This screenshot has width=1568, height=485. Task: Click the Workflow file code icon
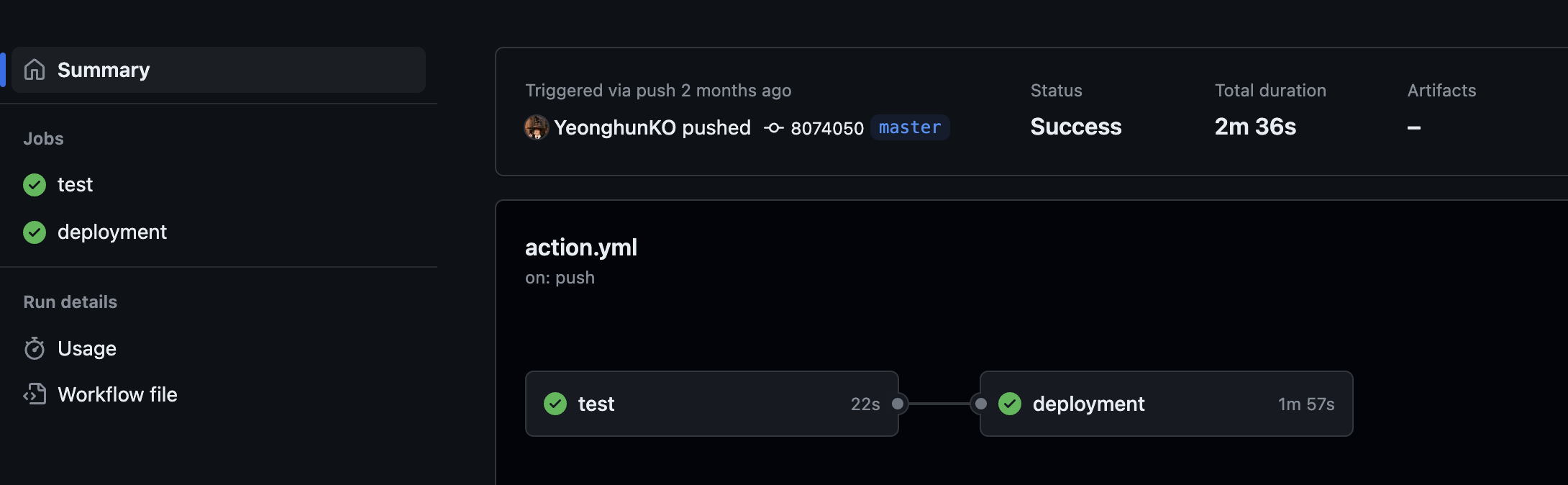pyautogui.click(x=35, y=394)
